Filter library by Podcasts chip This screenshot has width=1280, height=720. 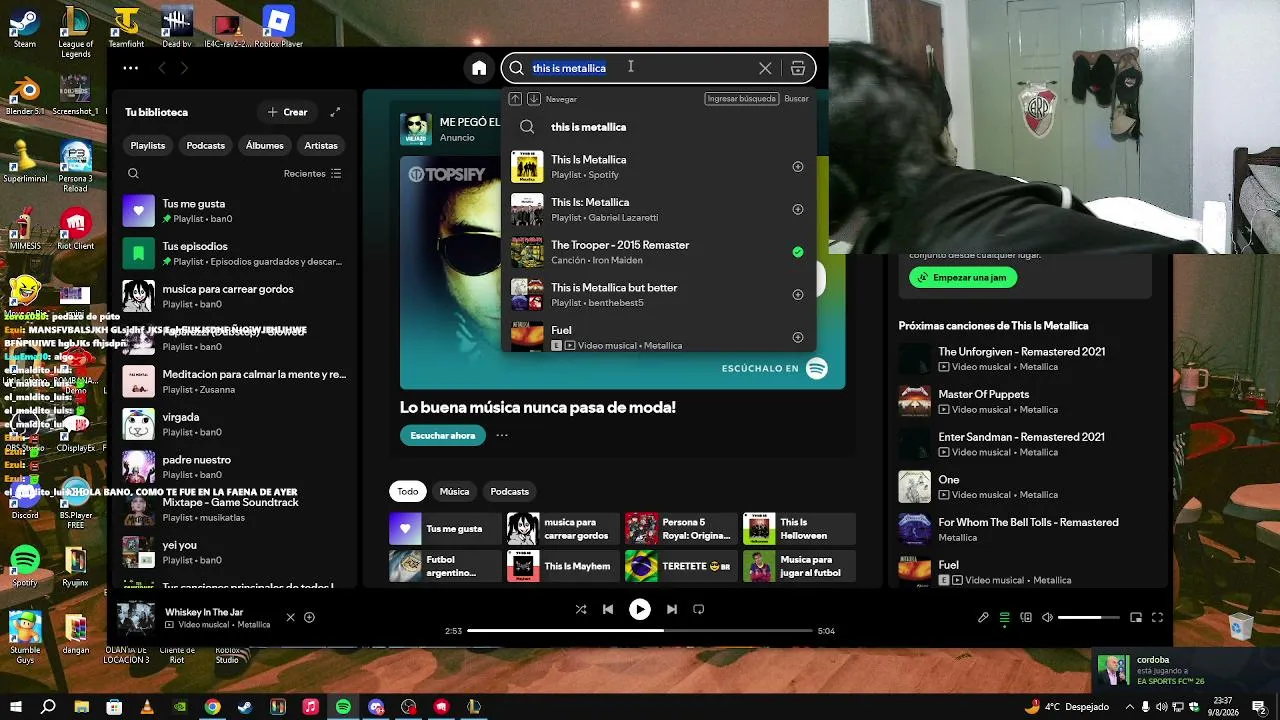click(x=206, y=145)
